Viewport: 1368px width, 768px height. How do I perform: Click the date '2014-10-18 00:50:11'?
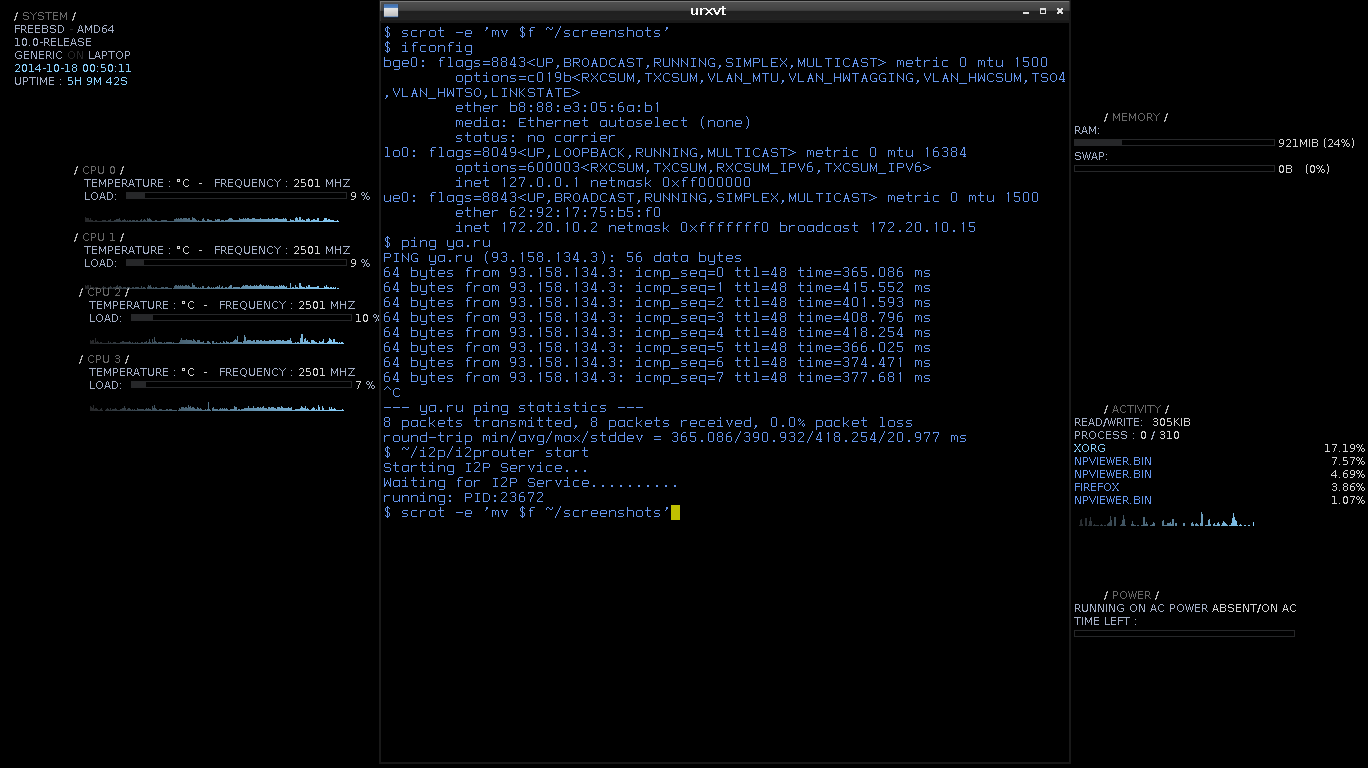coord(73,69)
